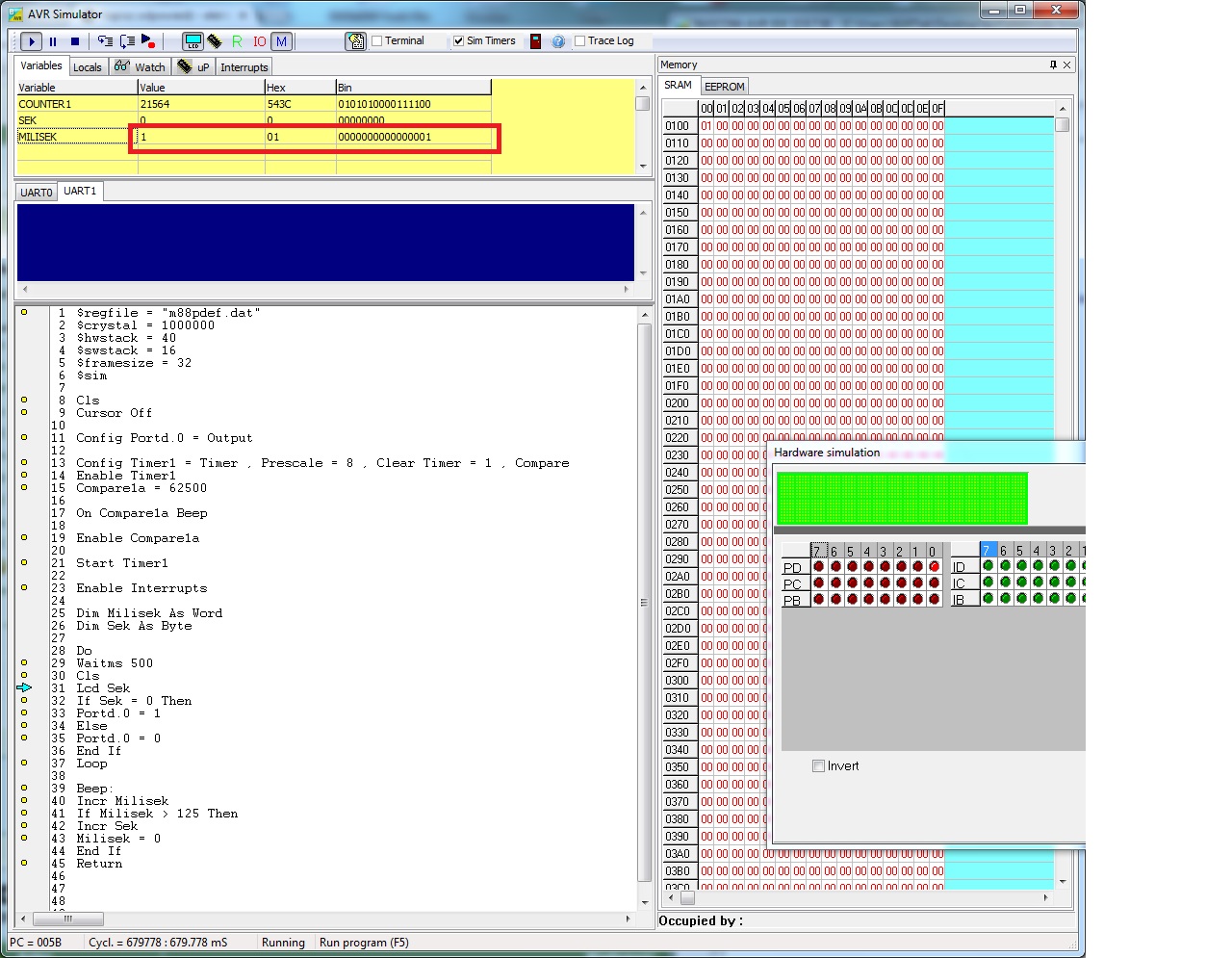Click the code editor vertical scrollbar
Image resolution: width=1232 pixels, height=958 pixels.
pyautogui.click(x=645, y=608)
